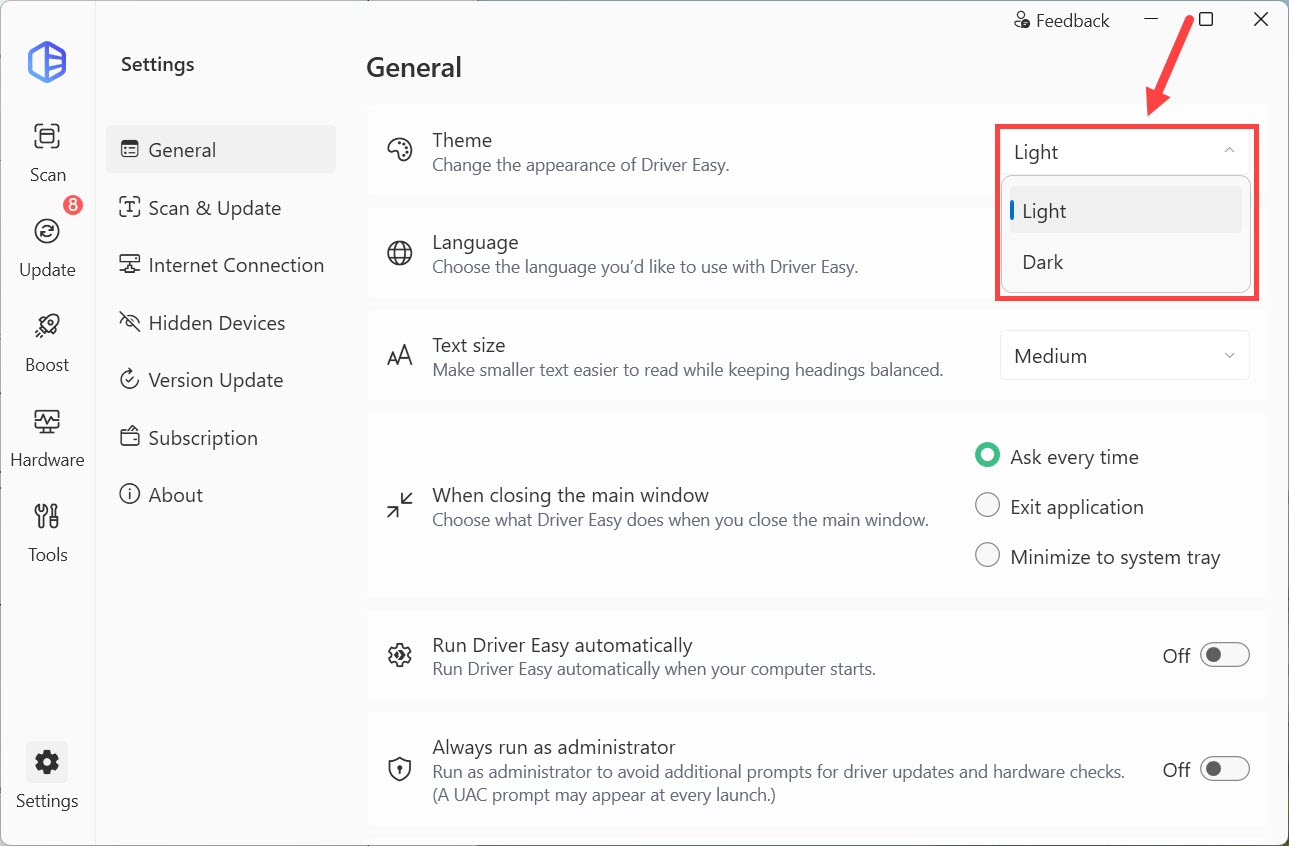Click the Feedback headset icon
This screenshot has width=1289, height=846.
click(x=1022, y=20)
